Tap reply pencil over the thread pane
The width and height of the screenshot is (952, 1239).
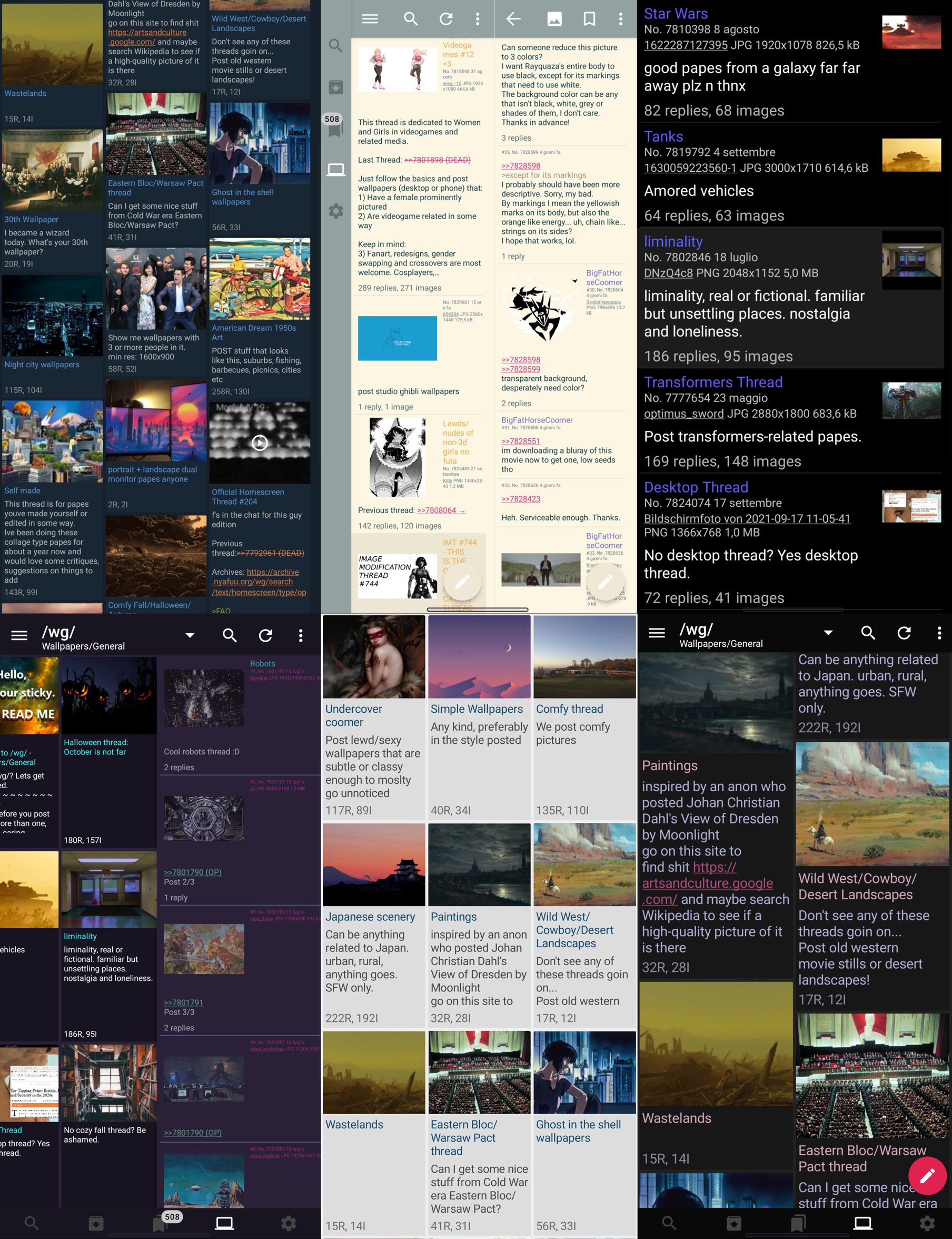pos(605,582)
